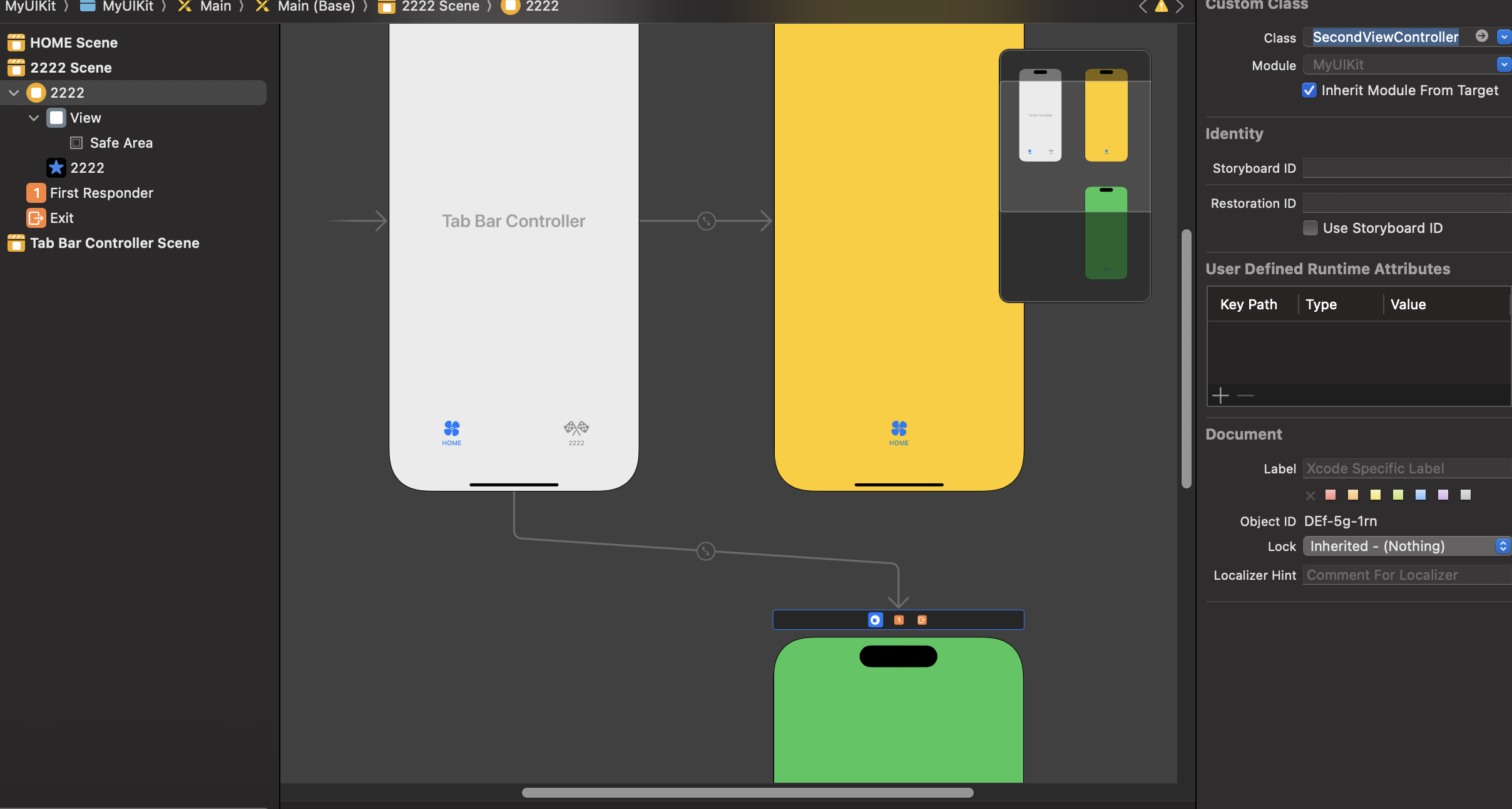Viewport: 1512px width, 809px height.
Task: Choose the blue label color swatch
Action: (x=1421, y=495)
